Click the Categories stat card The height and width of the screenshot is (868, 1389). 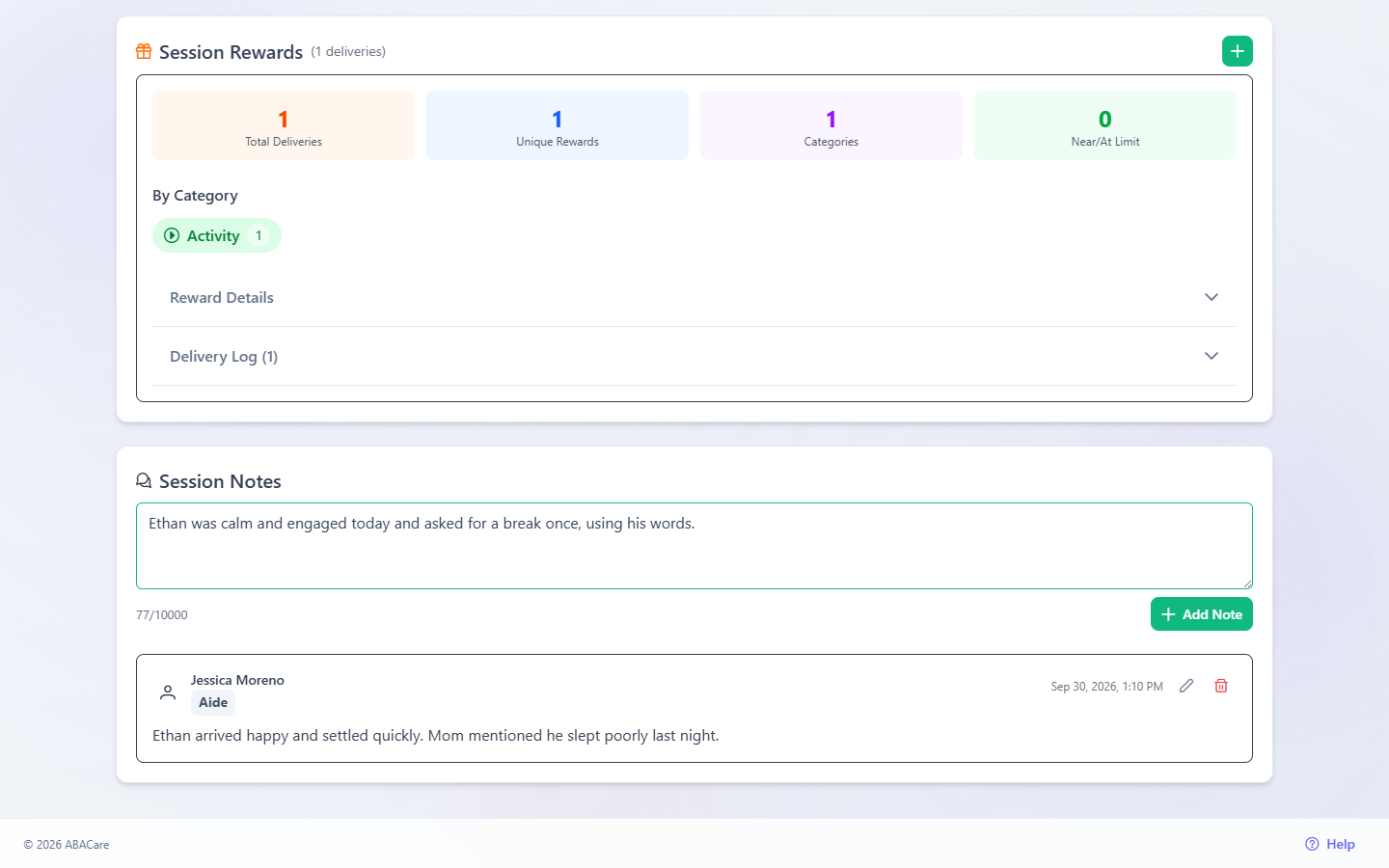(x=831, y=125)
